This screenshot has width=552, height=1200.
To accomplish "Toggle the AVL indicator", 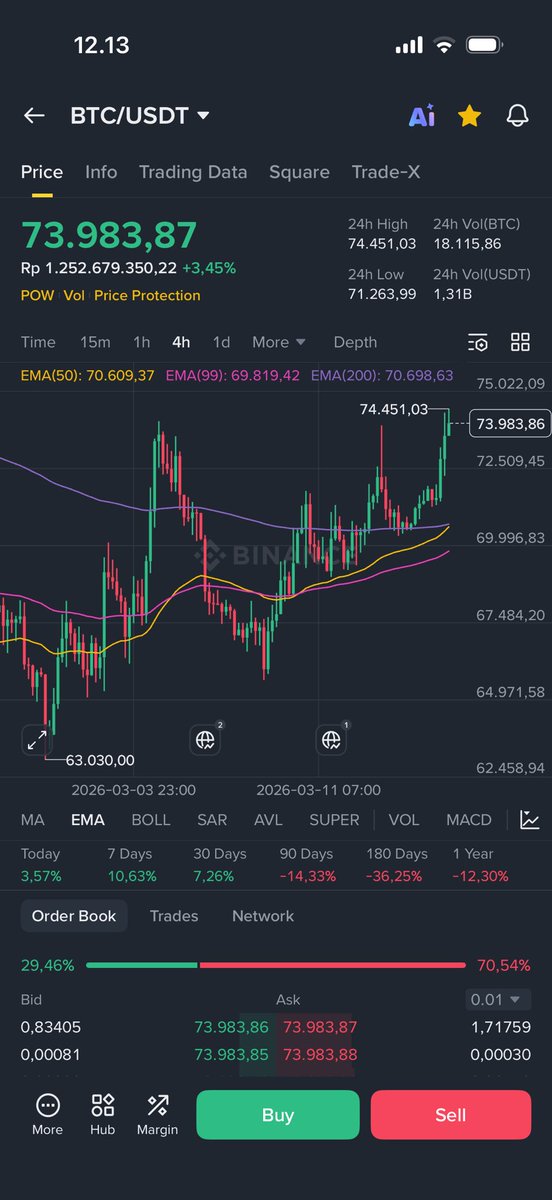I will [x=268, y=820].
